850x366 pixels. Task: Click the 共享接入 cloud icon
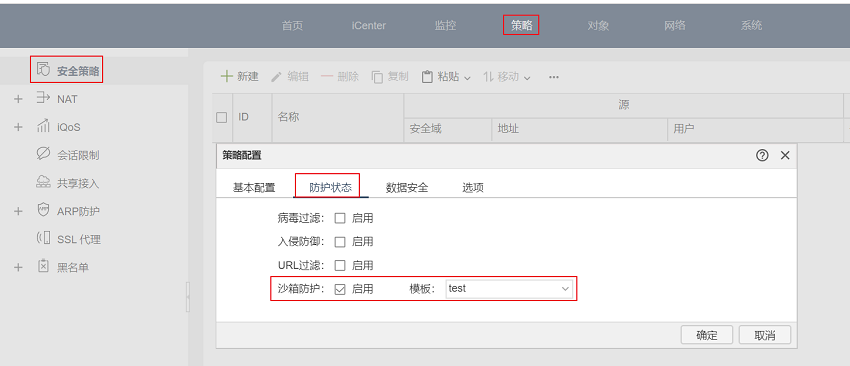43,182
